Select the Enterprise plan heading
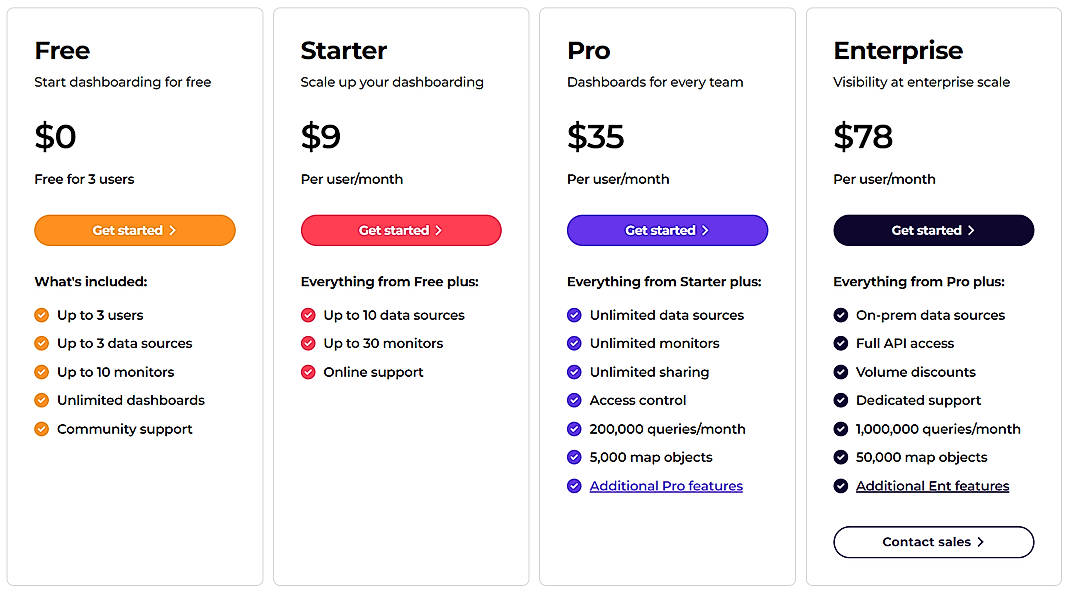 coord(897,50)
